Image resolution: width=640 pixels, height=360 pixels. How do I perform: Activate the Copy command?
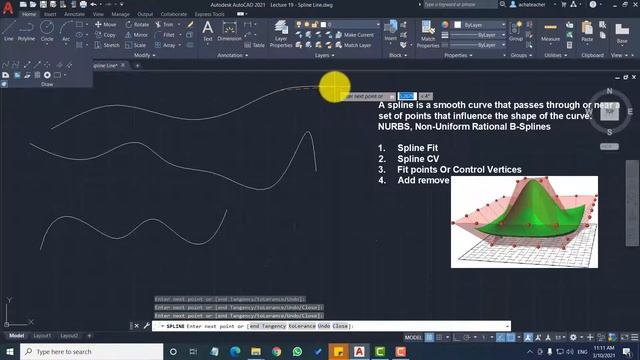pos(106,35)
